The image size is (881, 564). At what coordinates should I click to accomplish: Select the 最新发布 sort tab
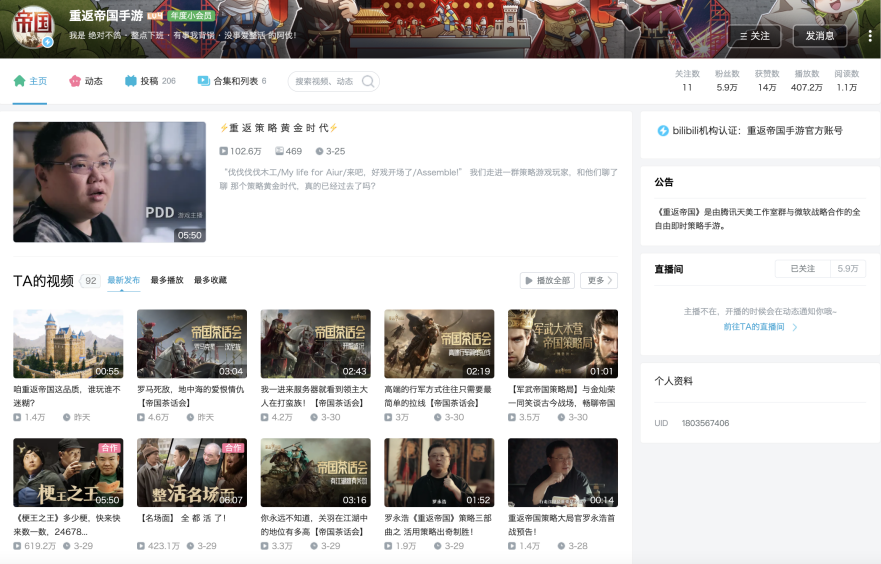[x=124, y=280]
